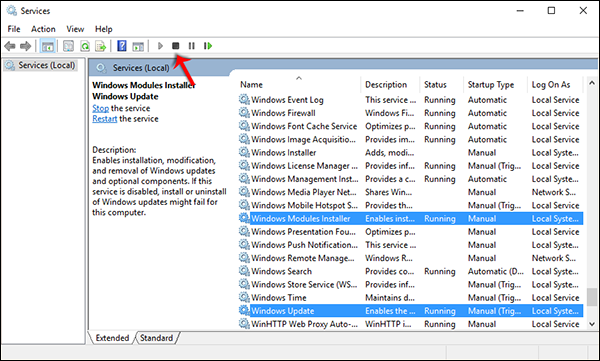This screenshot has height=361, width=600.
Task: Select the Windows Mobile Hotspot Service row
Action: [411, 205]
